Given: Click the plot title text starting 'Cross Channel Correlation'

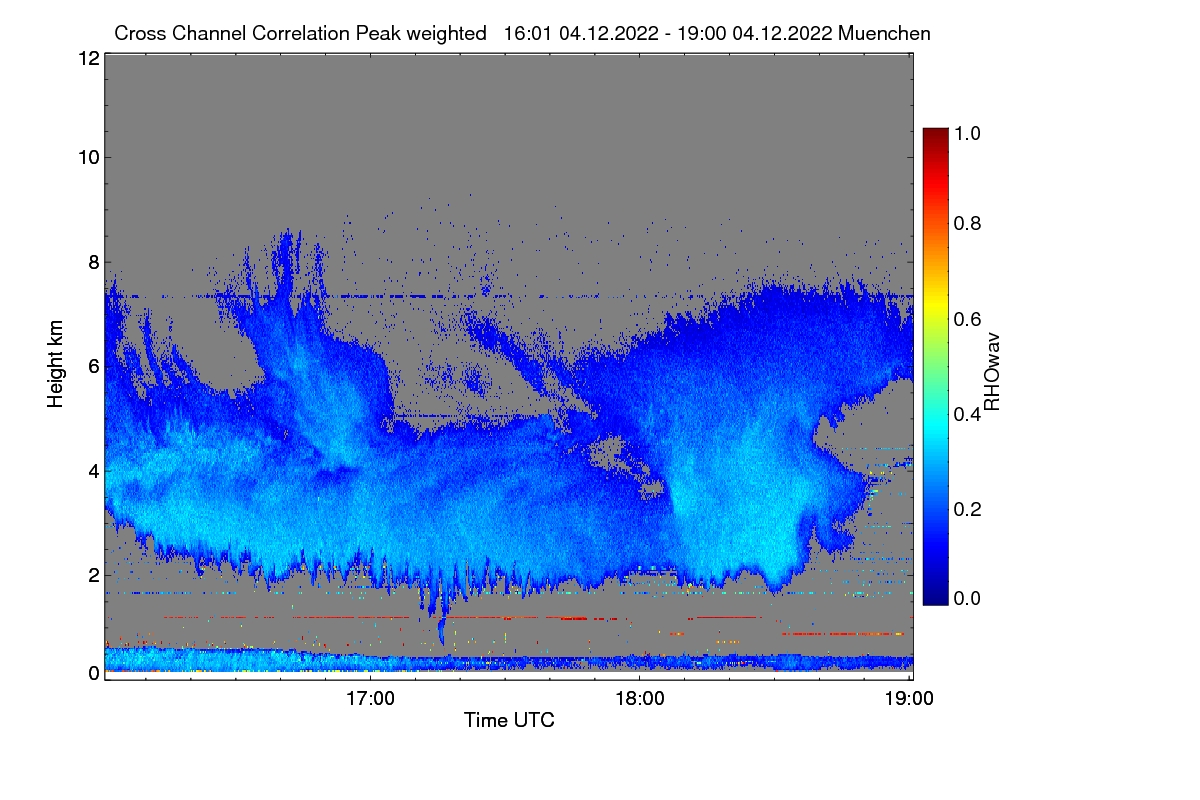Looking at the screenshot, I should (x=522, y=33).
